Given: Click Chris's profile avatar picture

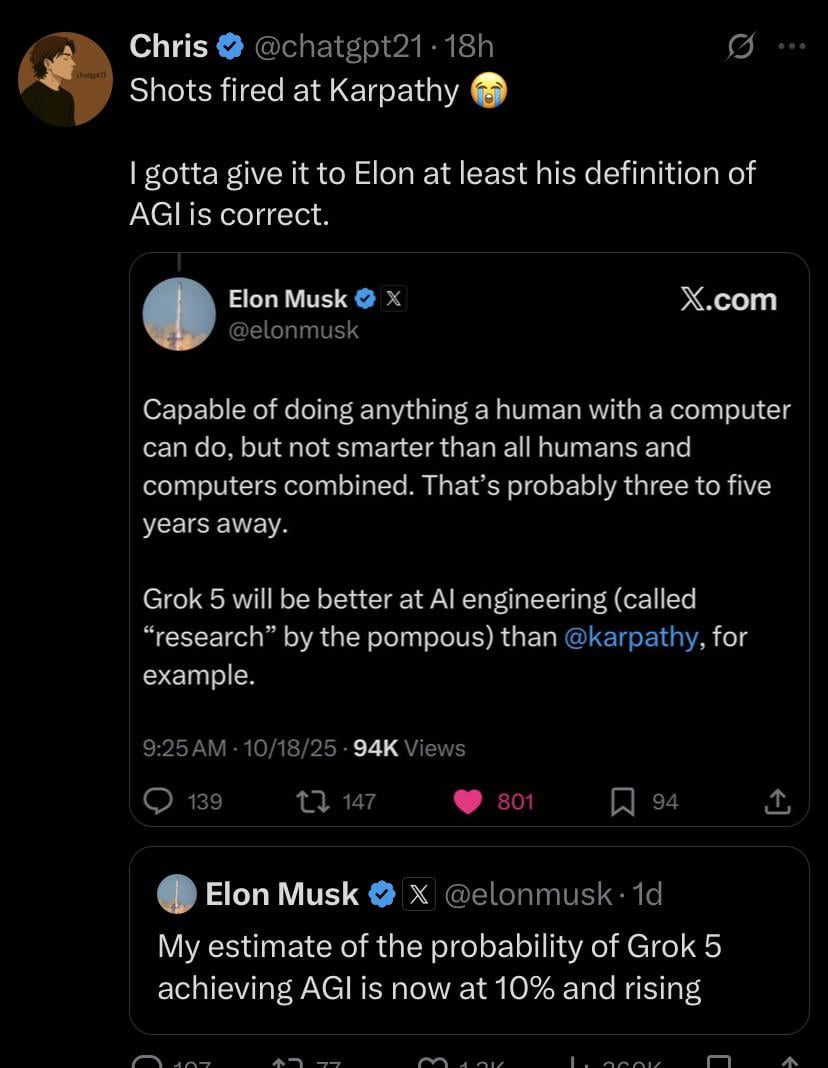Looking at the screenshot, I should pos(66,79).
